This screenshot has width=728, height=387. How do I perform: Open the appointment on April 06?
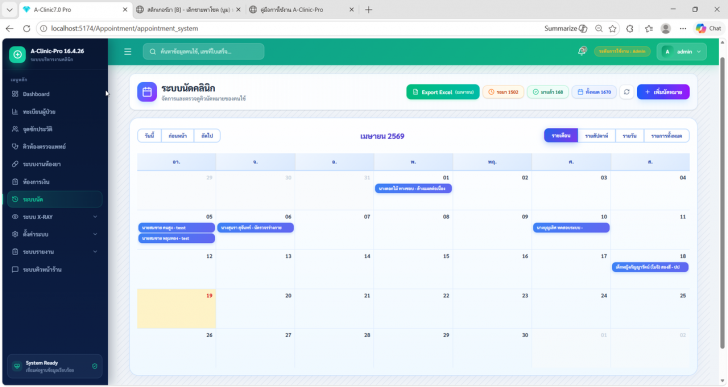click(255, 228)
